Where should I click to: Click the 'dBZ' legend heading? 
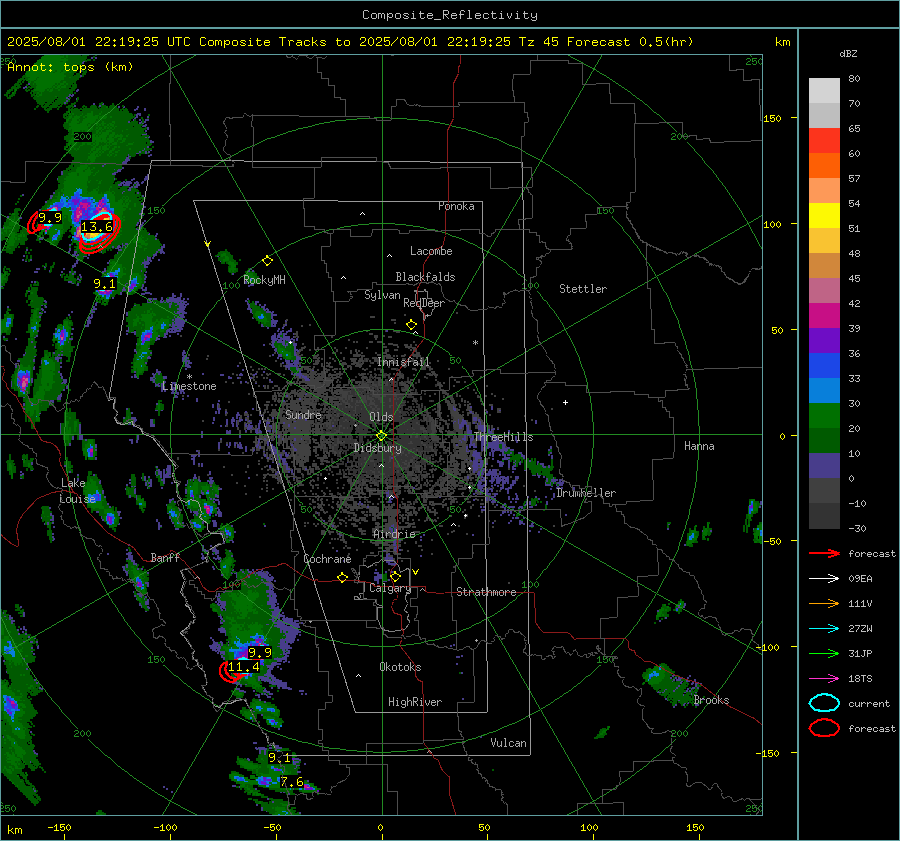tap(848, 53)
